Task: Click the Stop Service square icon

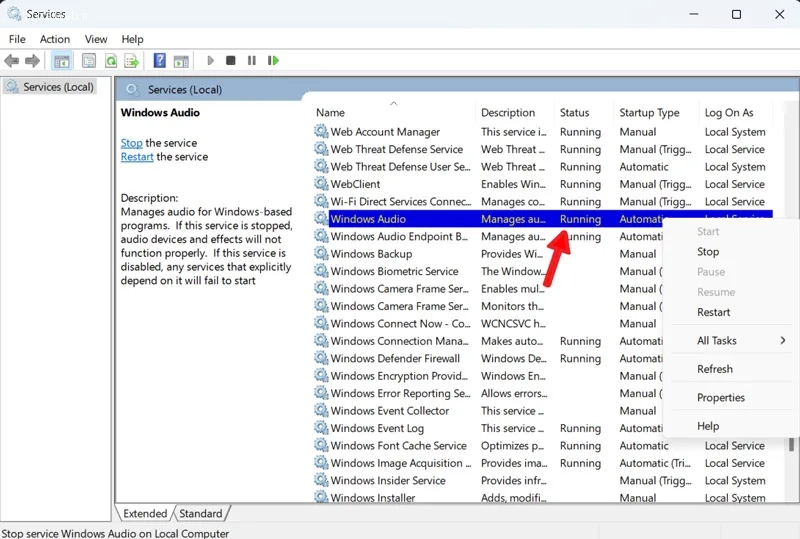Action: click(x=231, y=61)
